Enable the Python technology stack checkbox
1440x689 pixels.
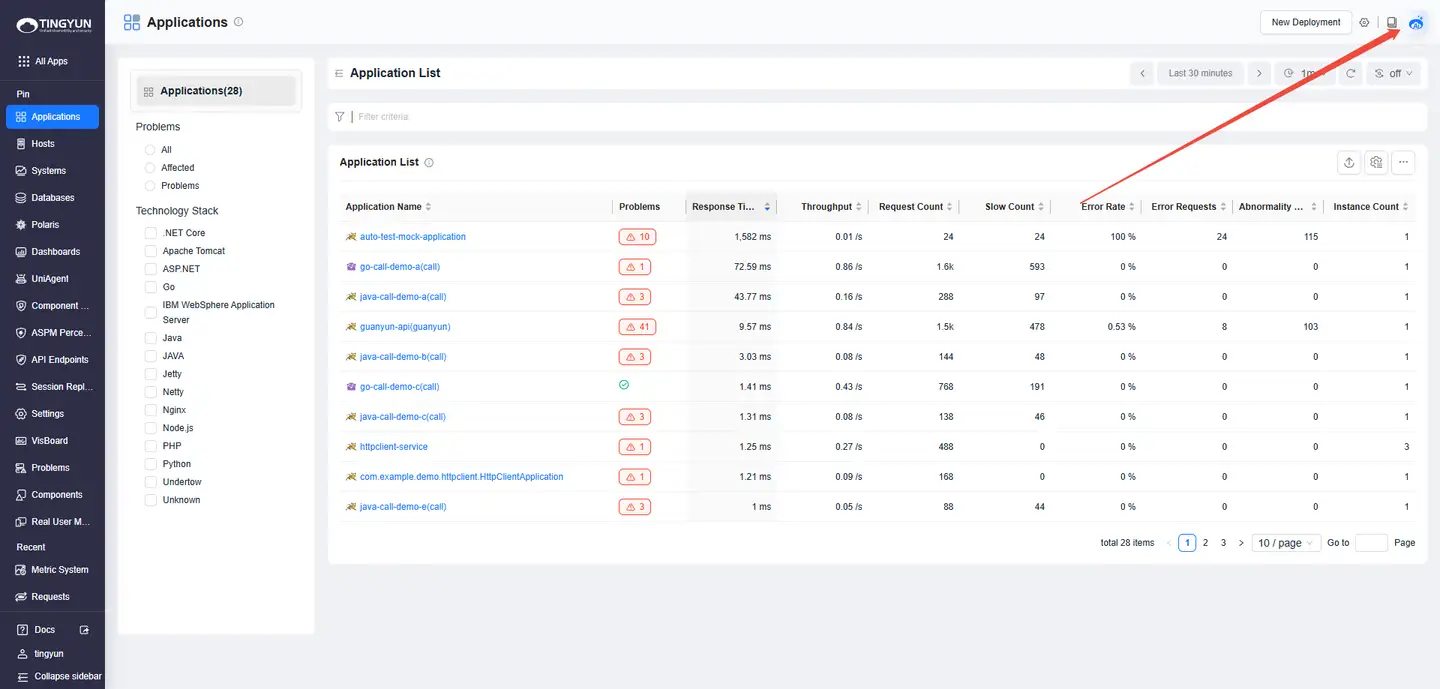pyautogui.click(x=151, y=464)
